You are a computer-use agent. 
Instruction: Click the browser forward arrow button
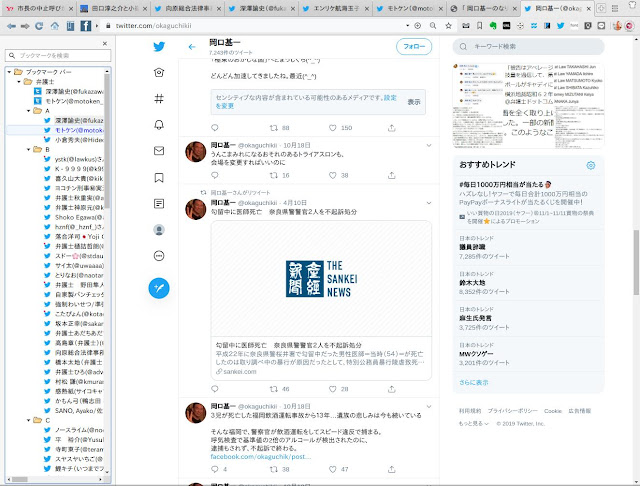coord(25,26)
